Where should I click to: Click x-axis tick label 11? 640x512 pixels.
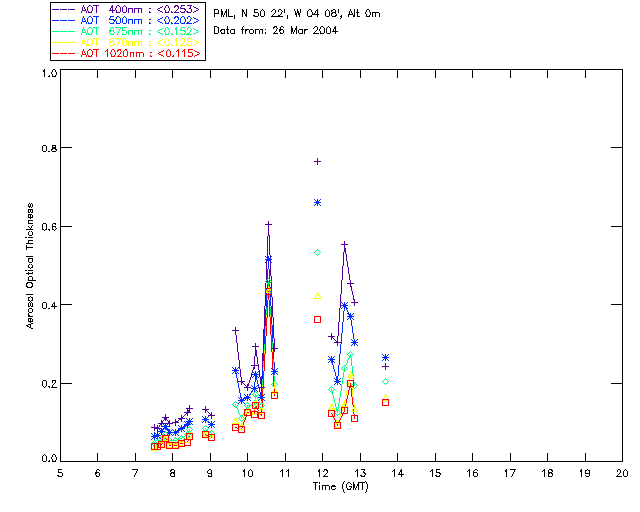(x=285, y=473)
